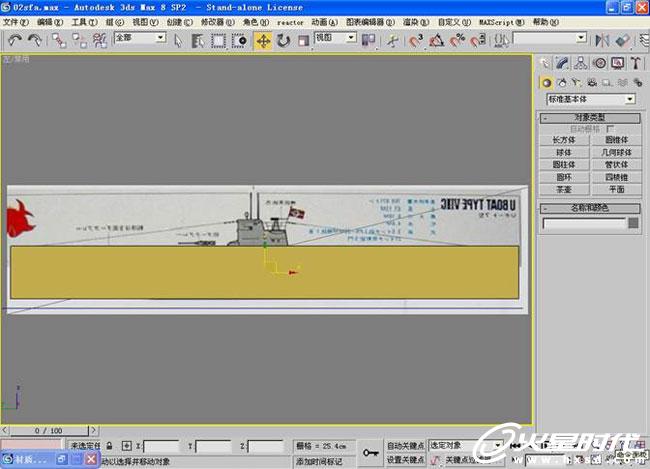Click the Redo arrow icon
This screenshot has height=469, width=650.
(35, 40)
